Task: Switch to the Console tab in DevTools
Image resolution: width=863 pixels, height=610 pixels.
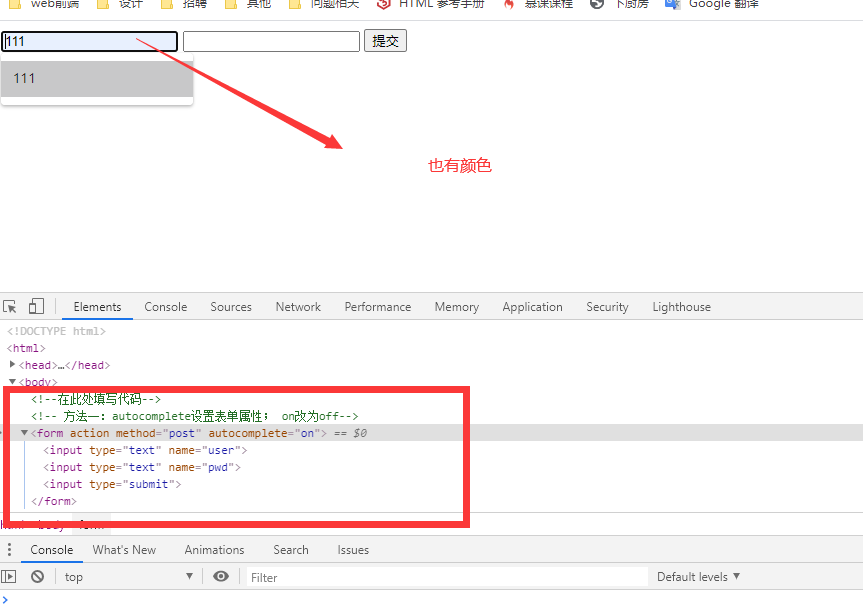Action: coord(166,307)
